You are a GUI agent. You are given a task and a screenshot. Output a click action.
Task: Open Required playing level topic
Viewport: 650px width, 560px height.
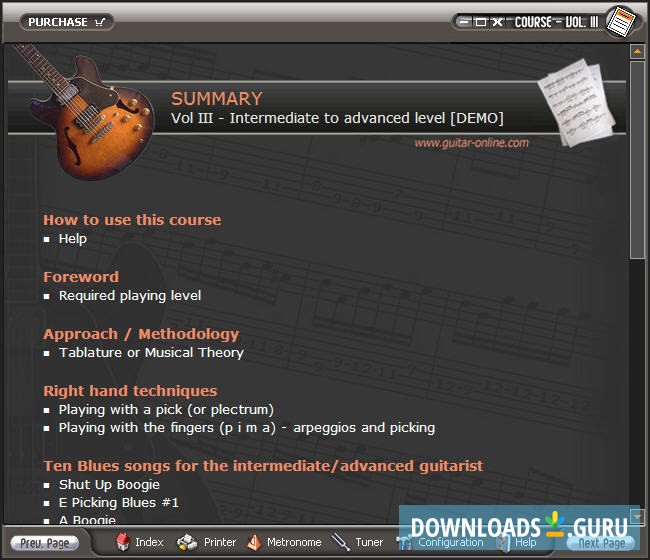click(x=130, y=296)
